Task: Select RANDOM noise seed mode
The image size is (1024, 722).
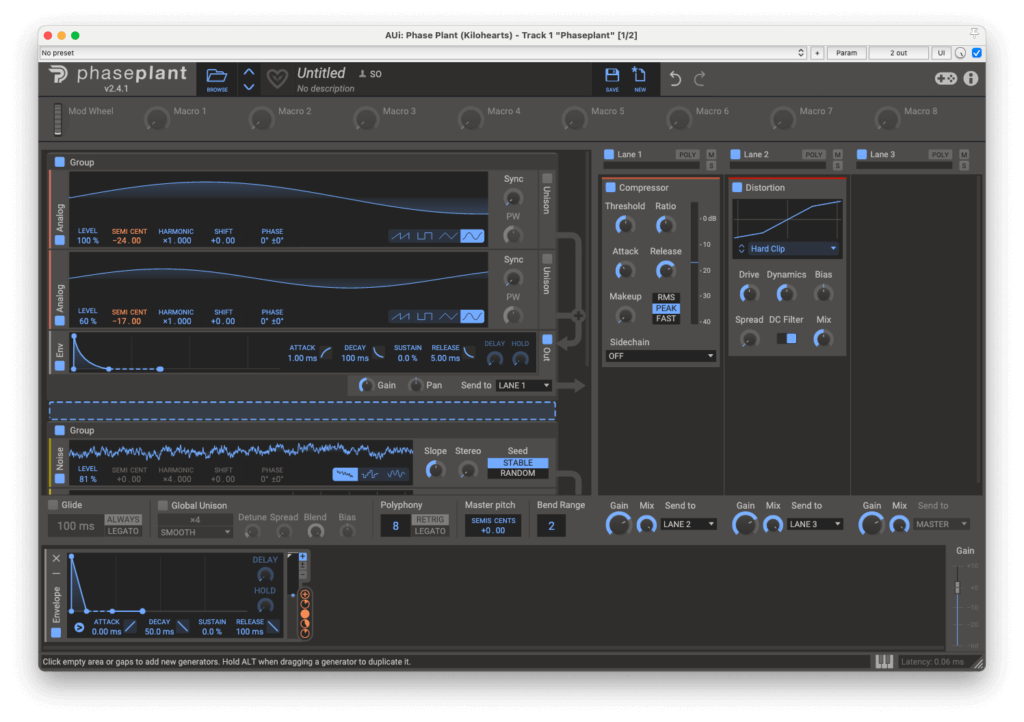Action: 518,473
